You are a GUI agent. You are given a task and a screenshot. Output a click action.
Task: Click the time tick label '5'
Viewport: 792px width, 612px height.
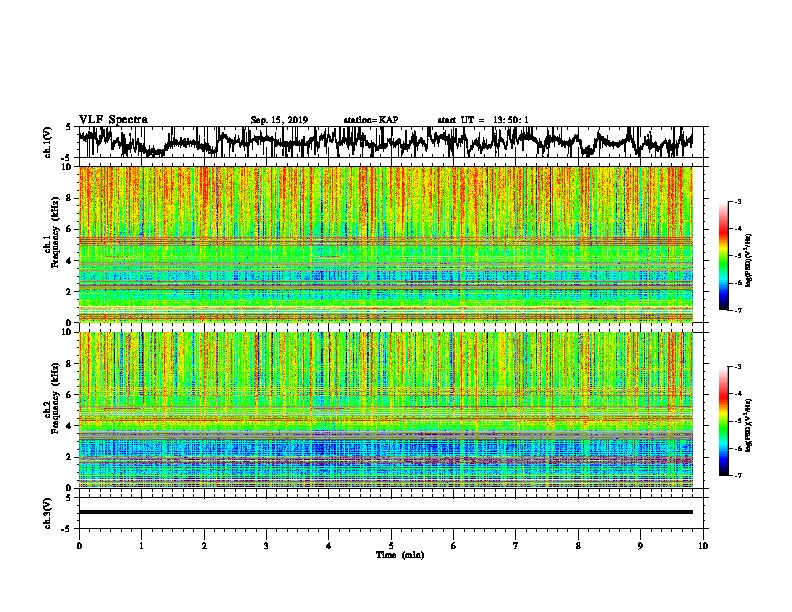(x=391, y=546)
